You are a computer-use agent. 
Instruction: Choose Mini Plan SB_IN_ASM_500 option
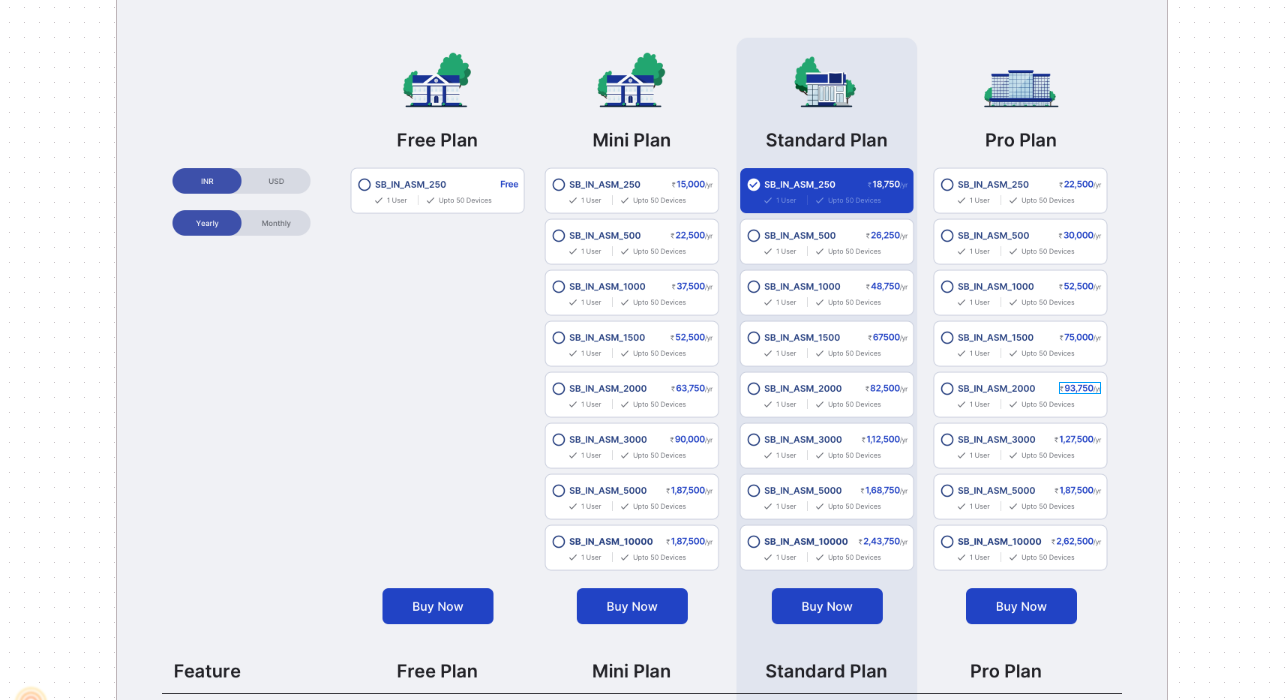(559, 236)
